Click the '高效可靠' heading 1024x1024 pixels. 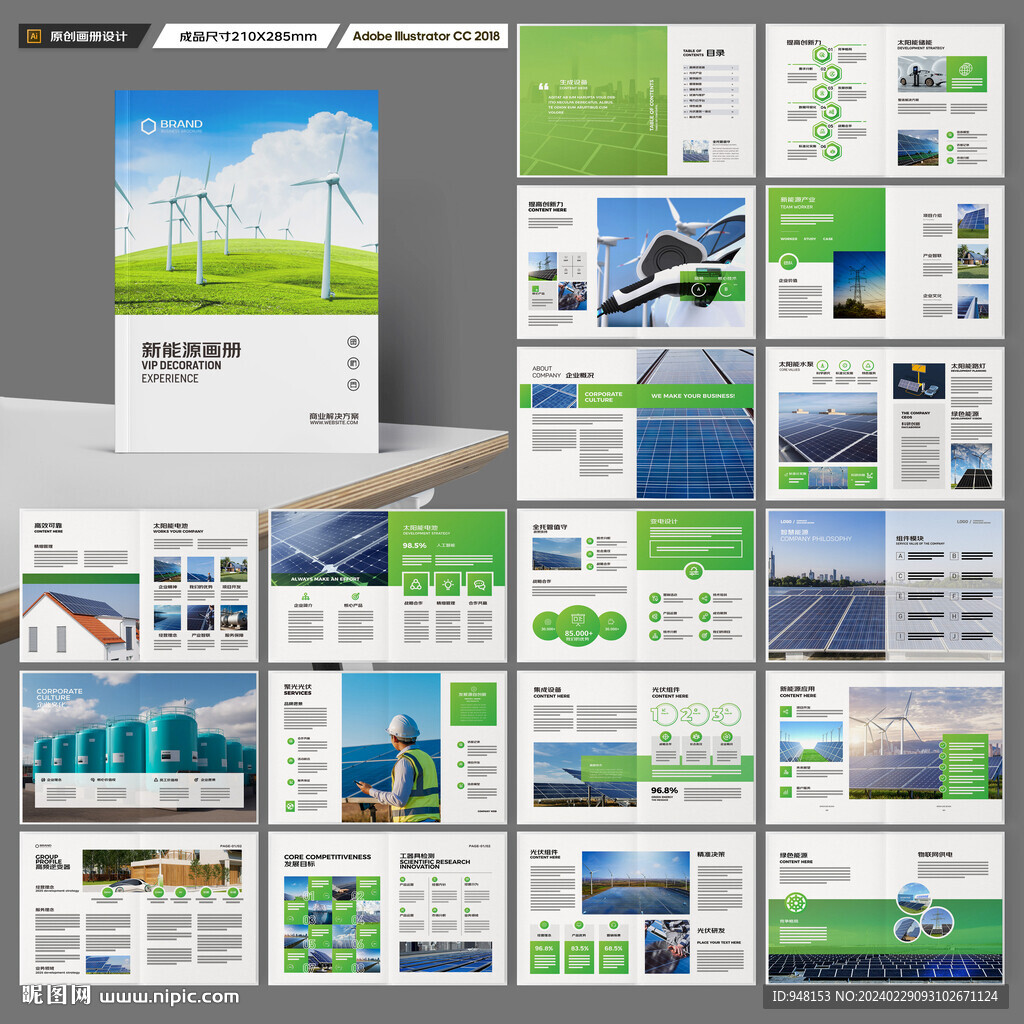point(48,525)
